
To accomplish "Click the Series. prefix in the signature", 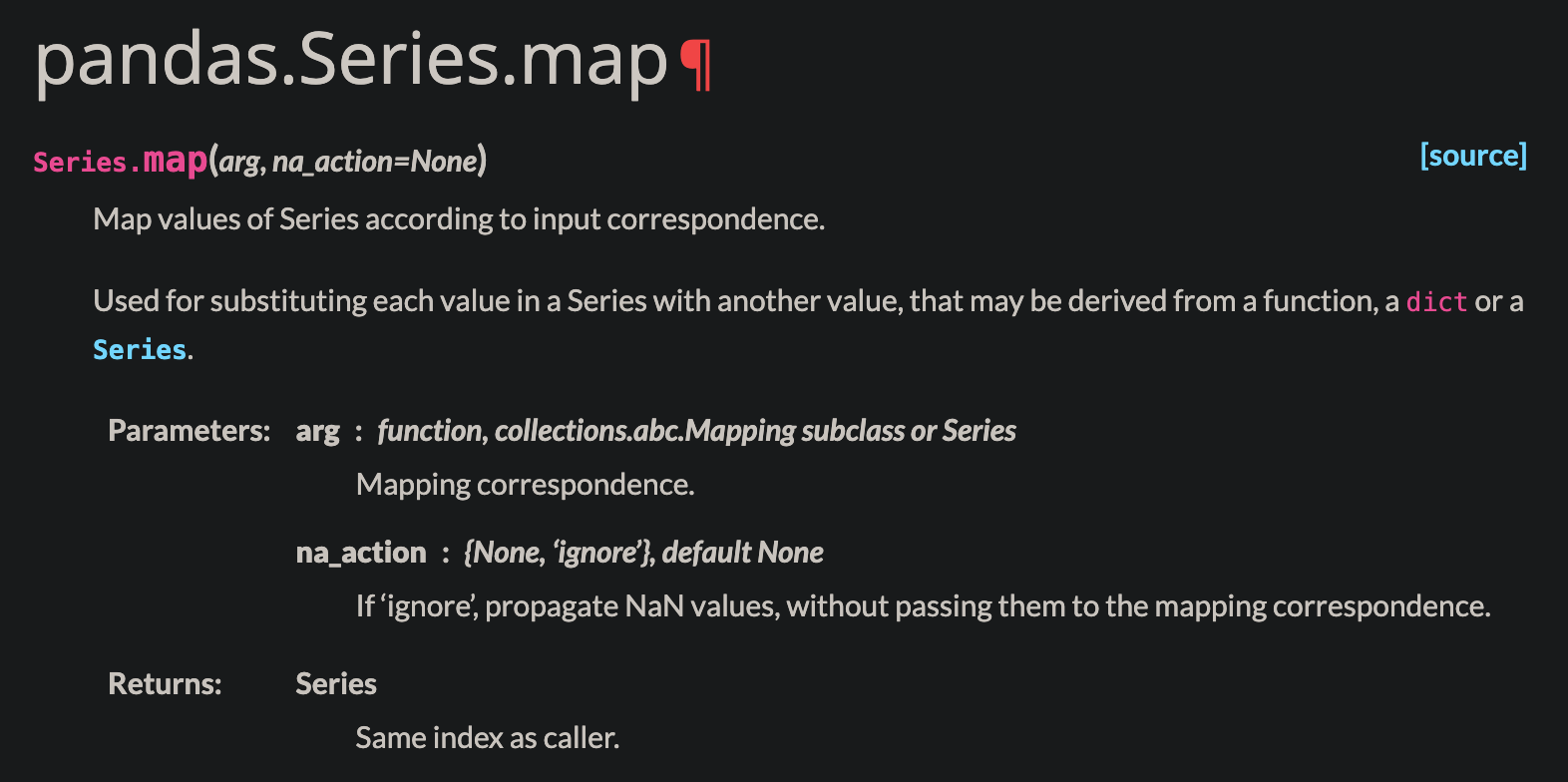I will point(87,162).
